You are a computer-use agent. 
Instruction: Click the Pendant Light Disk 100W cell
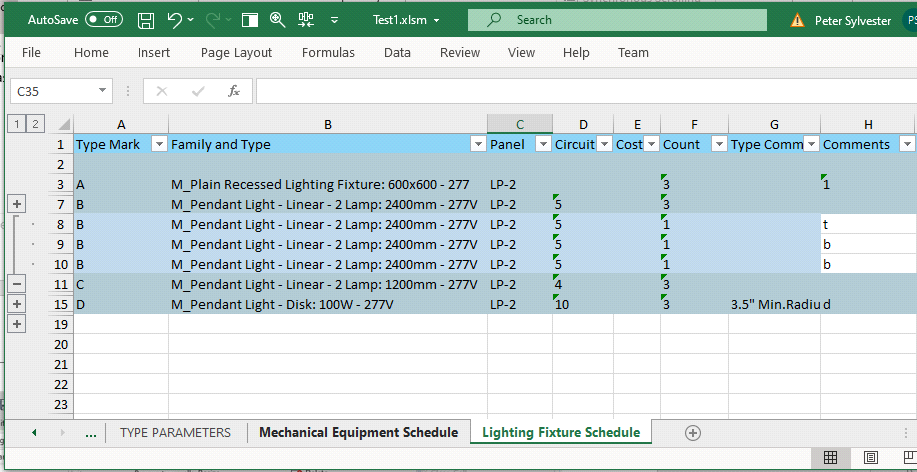328,305
